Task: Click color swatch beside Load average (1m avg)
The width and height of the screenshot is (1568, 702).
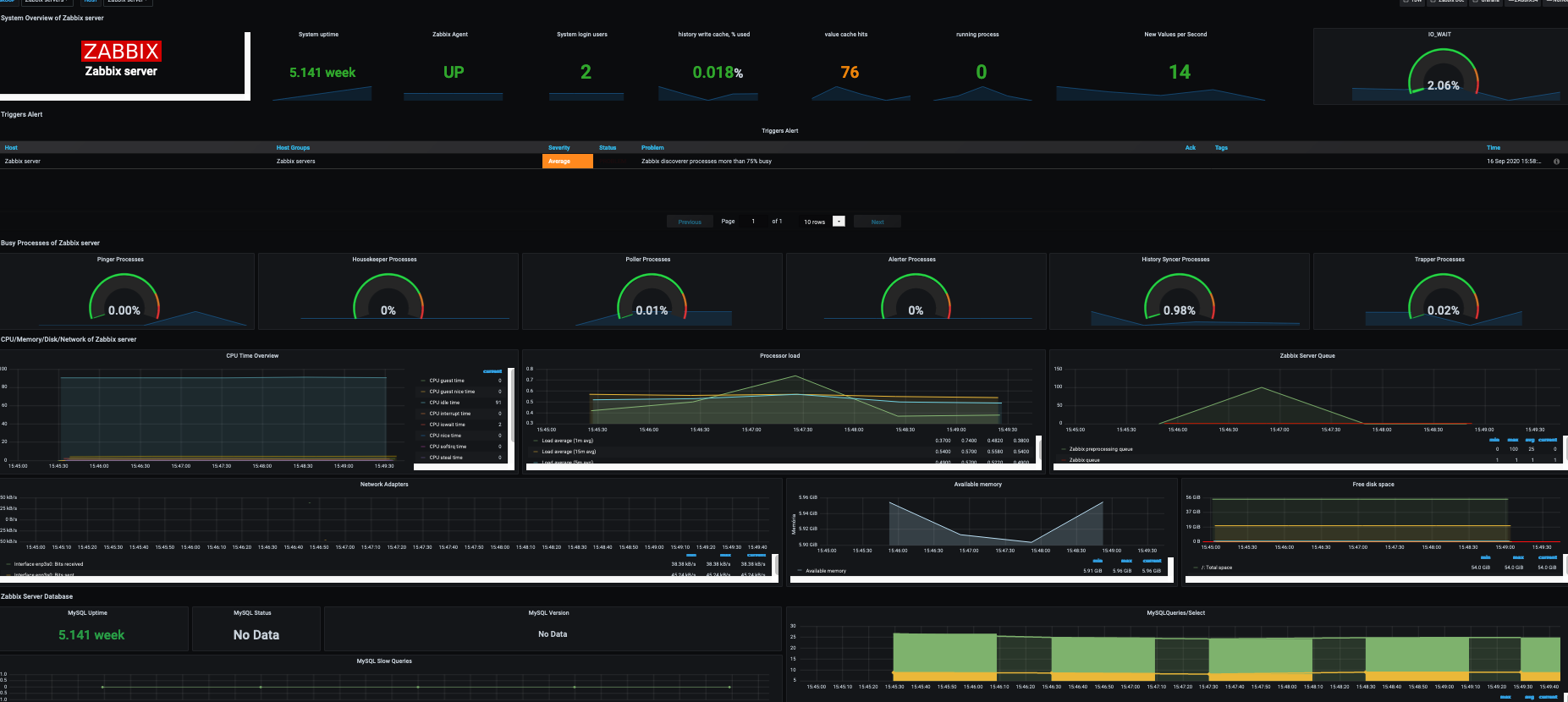Action: tap(536, 441)
